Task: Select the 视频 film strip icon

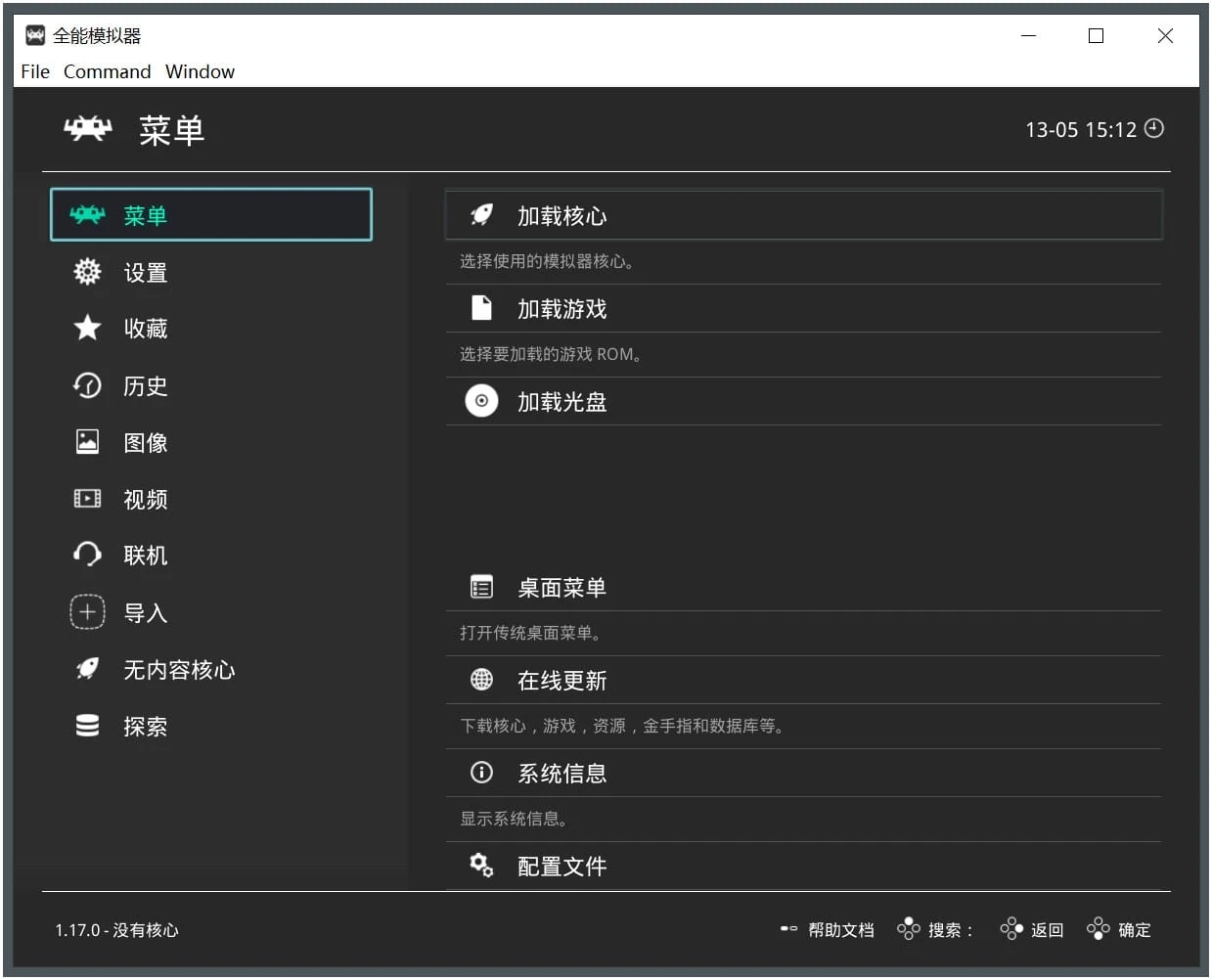Action: pyautogui.click(x=87, y=499)
